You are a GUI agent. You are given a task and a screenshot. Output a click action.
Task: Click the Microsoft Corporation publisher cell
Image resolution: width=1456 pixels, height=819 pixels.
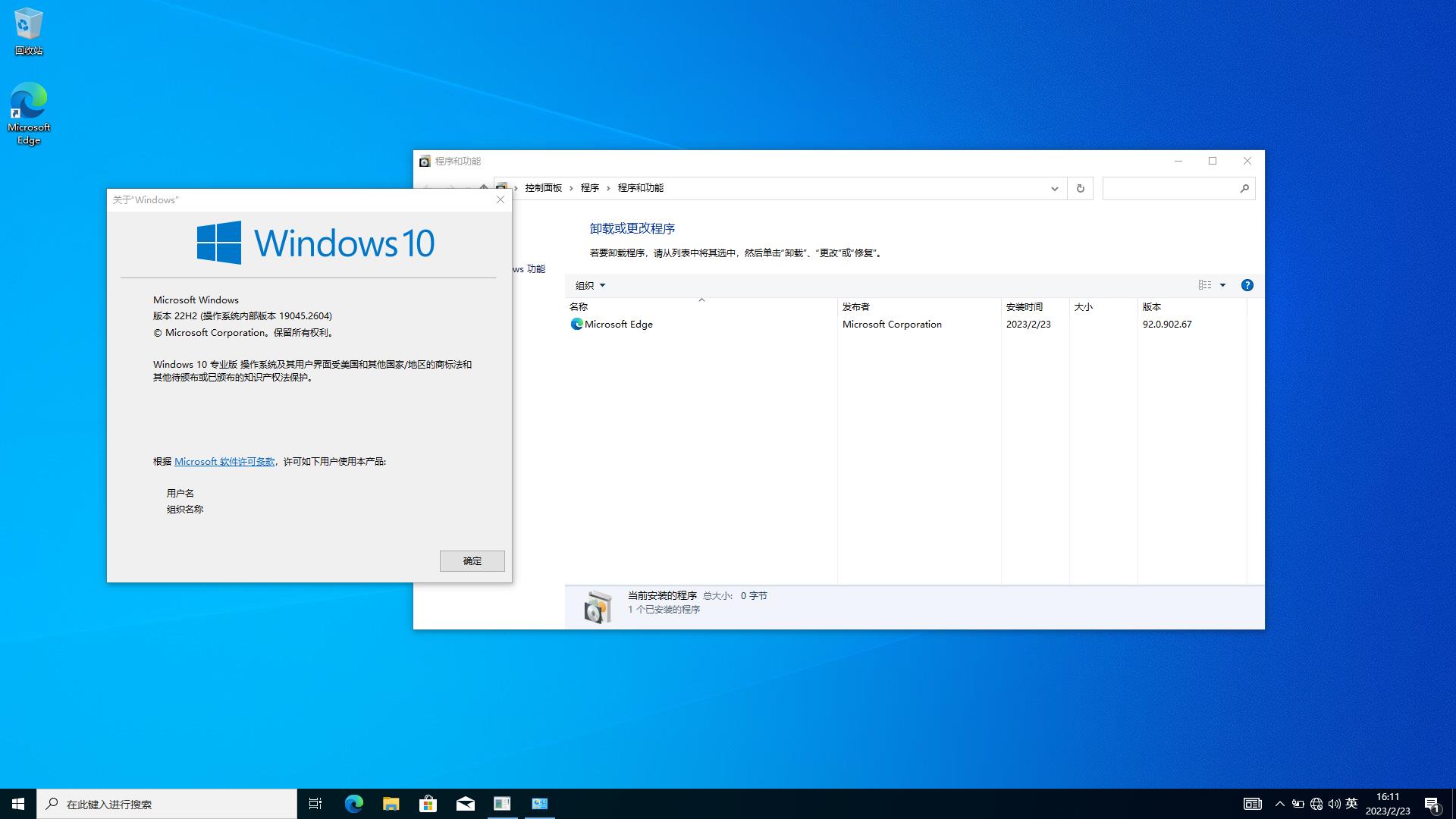coord(892,324)
